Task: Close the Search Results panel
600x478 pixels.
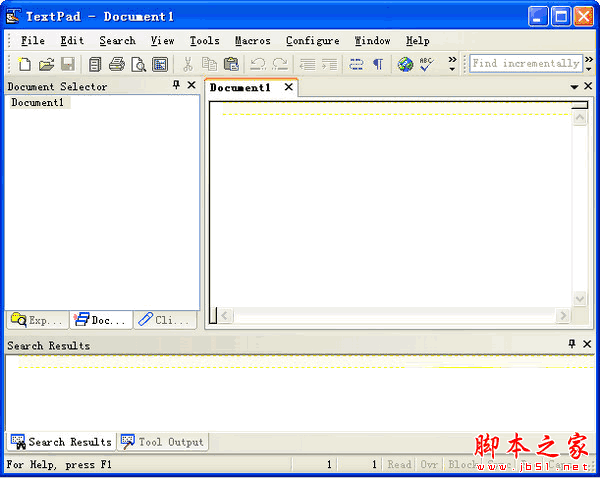Action: [x=587, y=344]
